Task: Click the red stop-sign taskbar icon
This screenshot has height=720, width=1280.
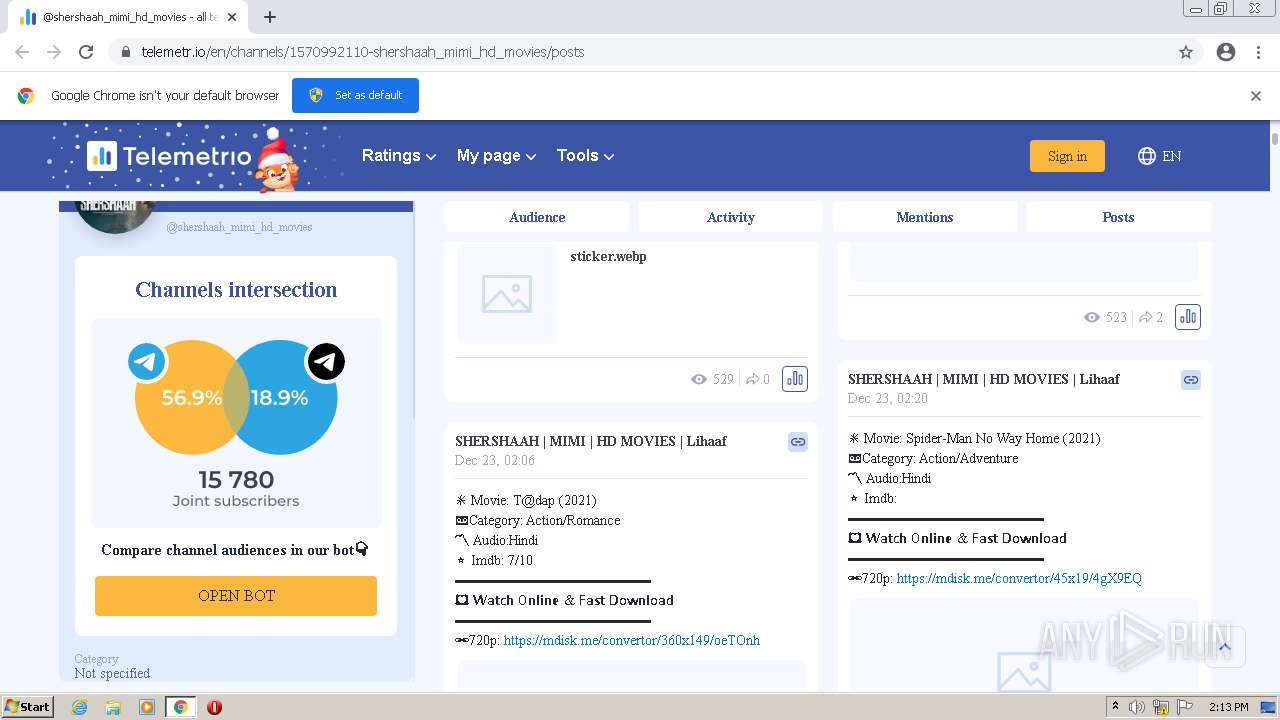Action: coord(214,707)
